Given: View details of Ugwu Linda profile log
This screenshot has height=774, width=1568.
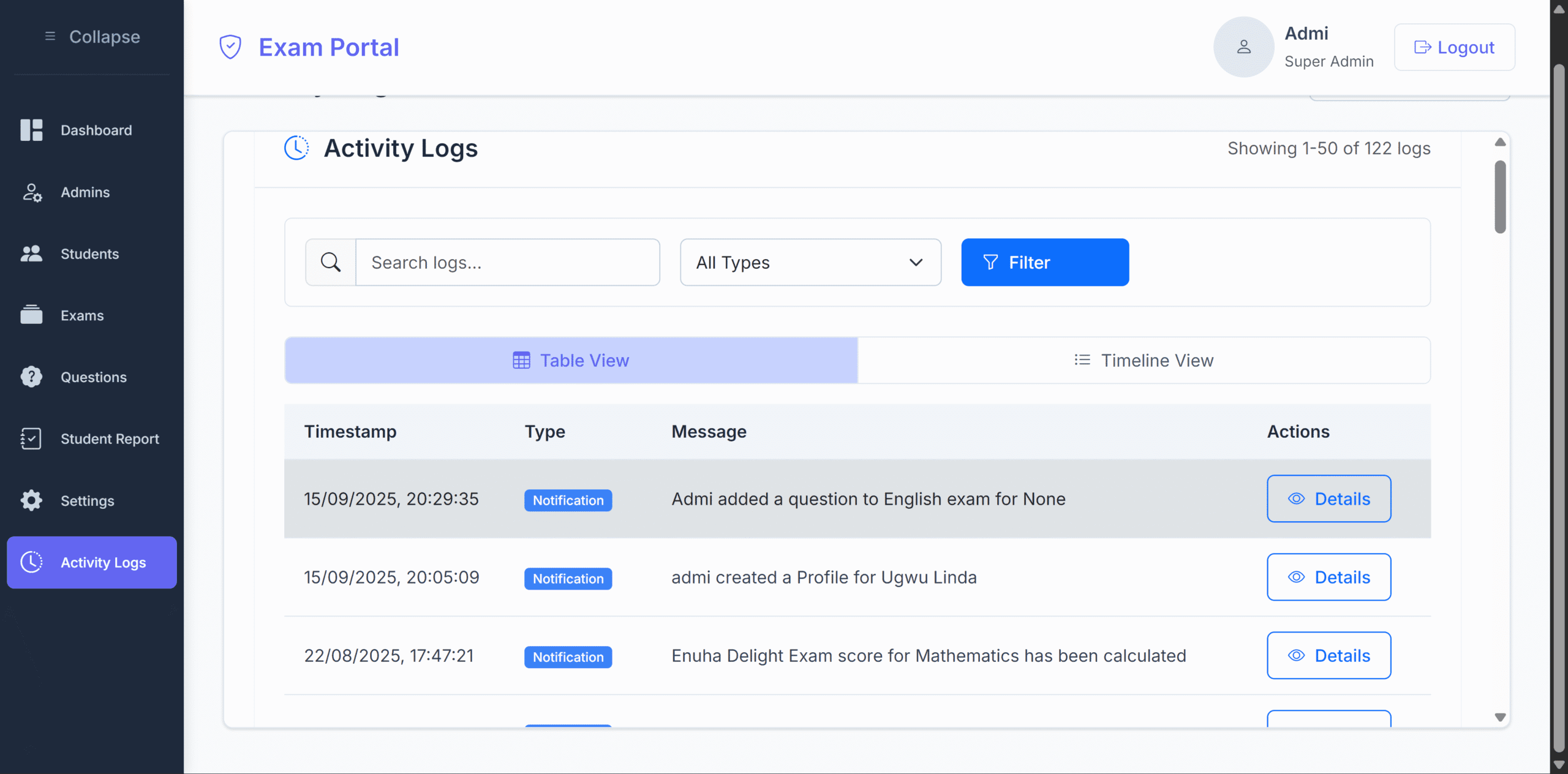Looking at the screenshot, I should tap(1329, 577).
